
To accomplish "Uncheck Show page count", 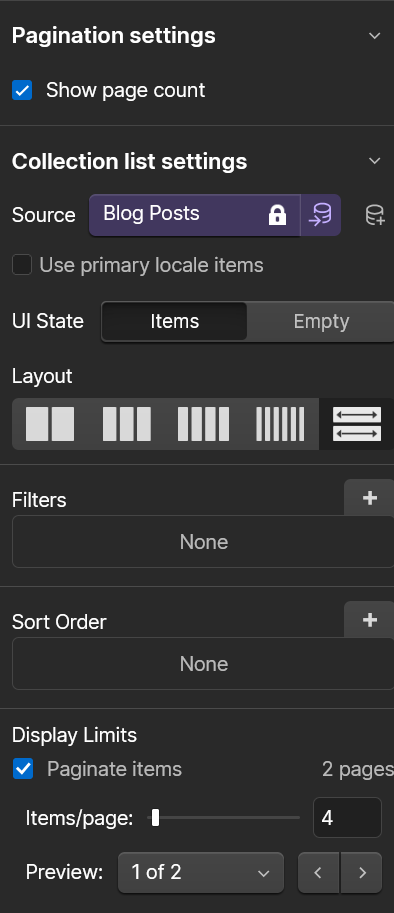I will click(x=22, y=90).
